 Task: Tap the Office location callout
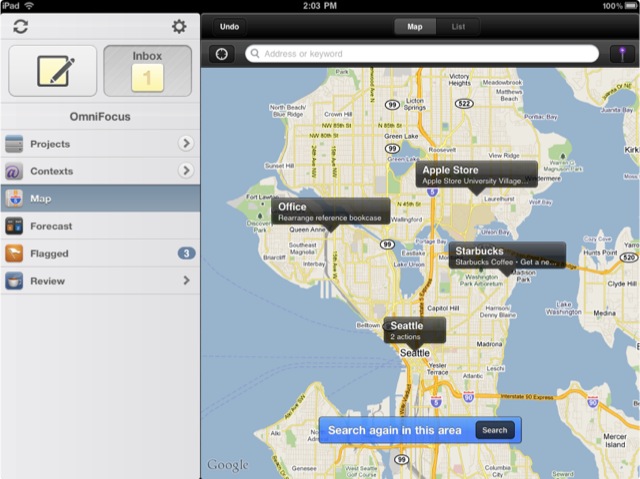pos(329,212)
